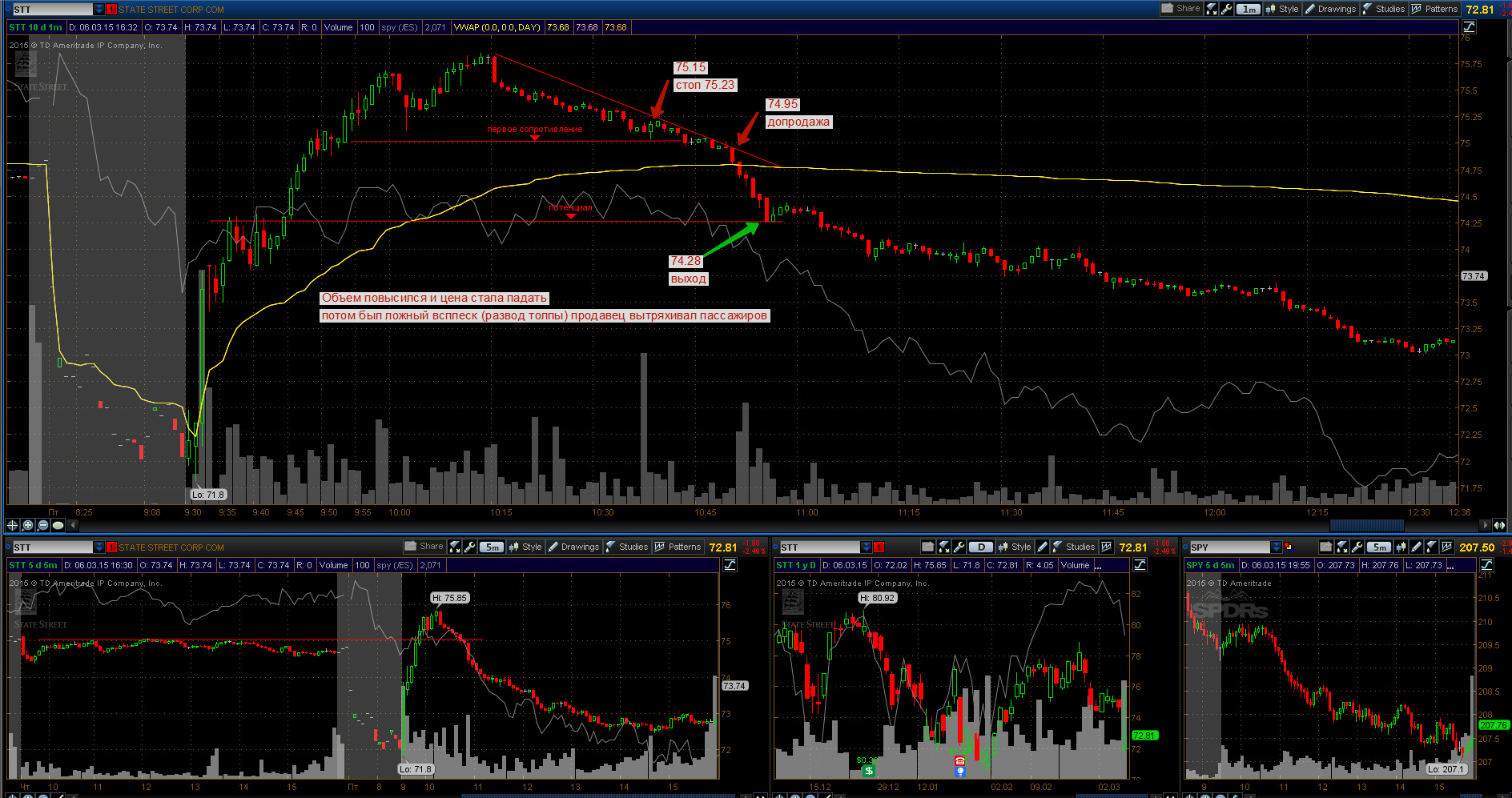Toggle curve scale icon in SPY chart
1512x798 pixels.
pyautogui.click(x=1486, y=565)
